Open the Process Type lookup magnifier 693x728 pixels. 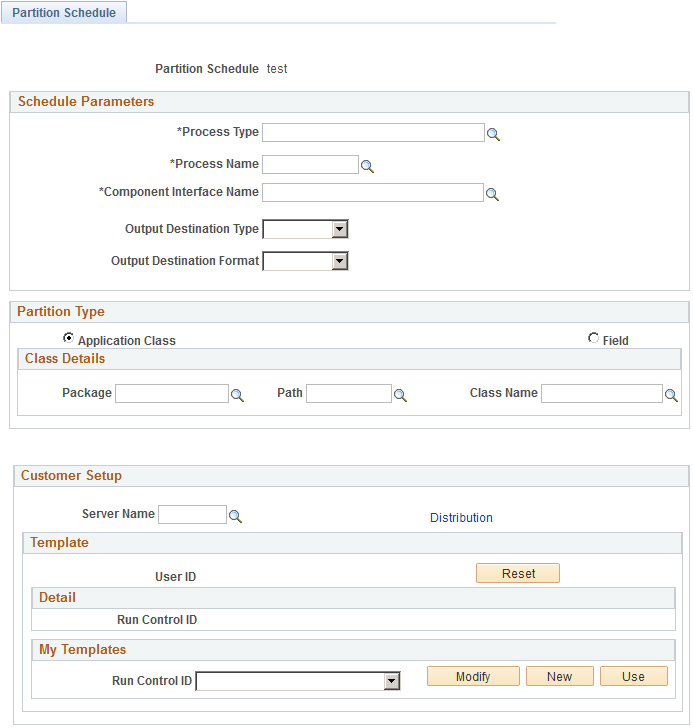(x=493, y=135)
